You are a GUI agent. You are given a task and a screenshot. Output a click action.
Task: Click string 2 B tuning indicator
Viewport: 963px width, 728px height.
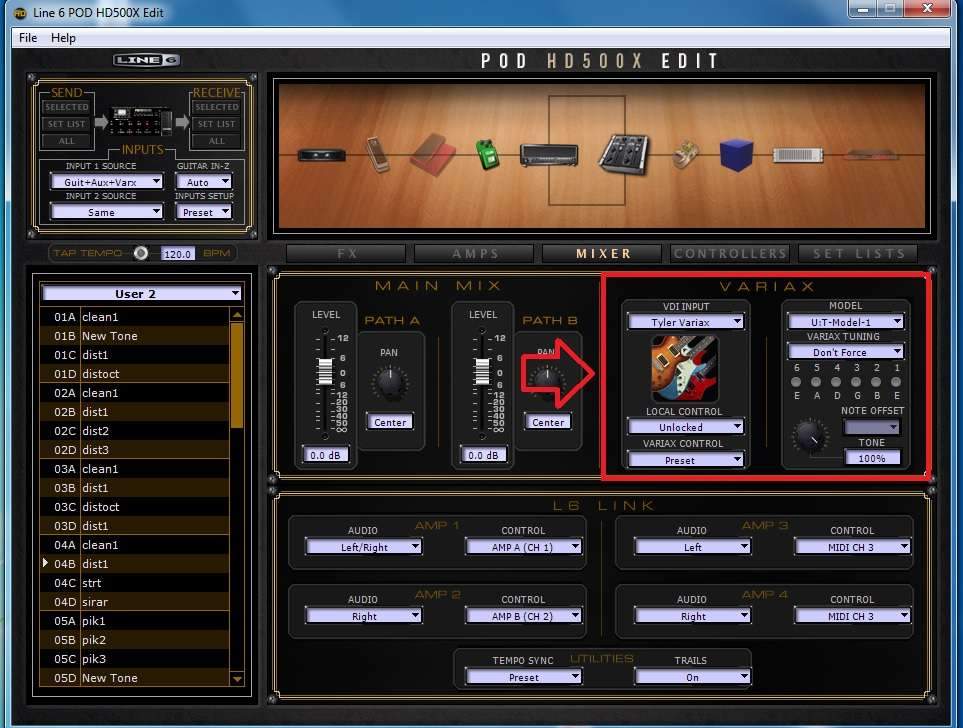(876, 382)
